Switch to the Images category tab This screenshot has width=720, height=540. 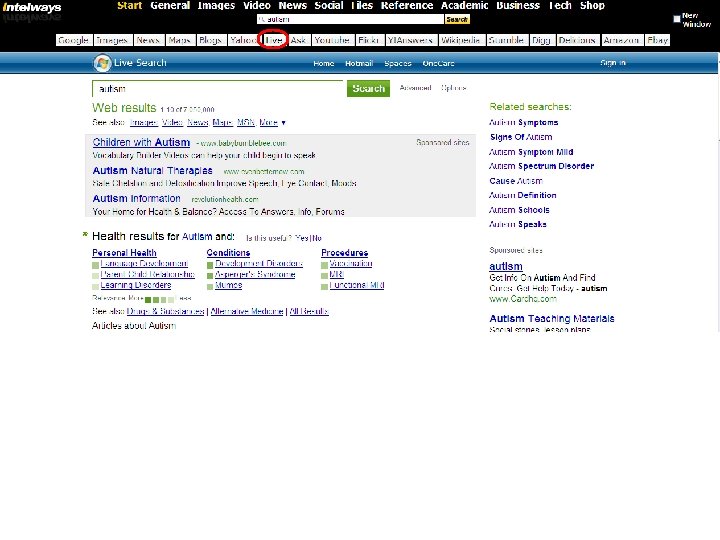216,6
